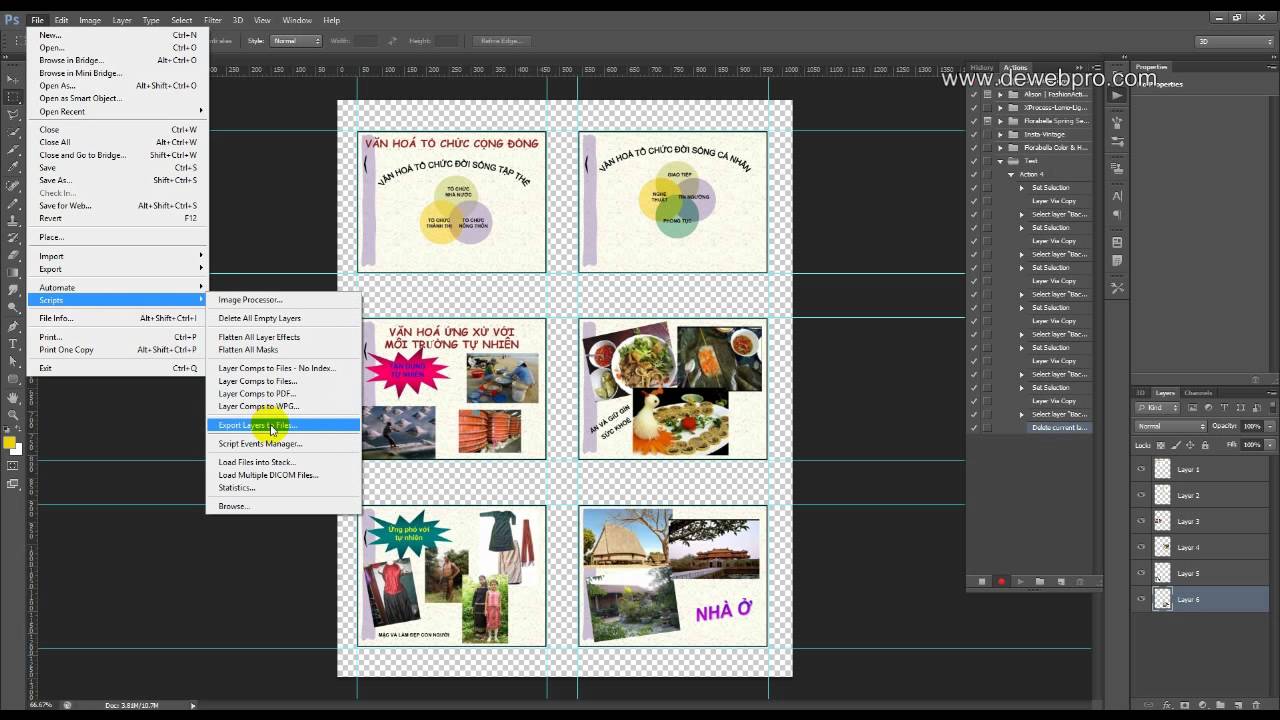The height and width of the screenshot is (720, 1280).
Task: Select the Move tool
Action: tap(14, 79)
